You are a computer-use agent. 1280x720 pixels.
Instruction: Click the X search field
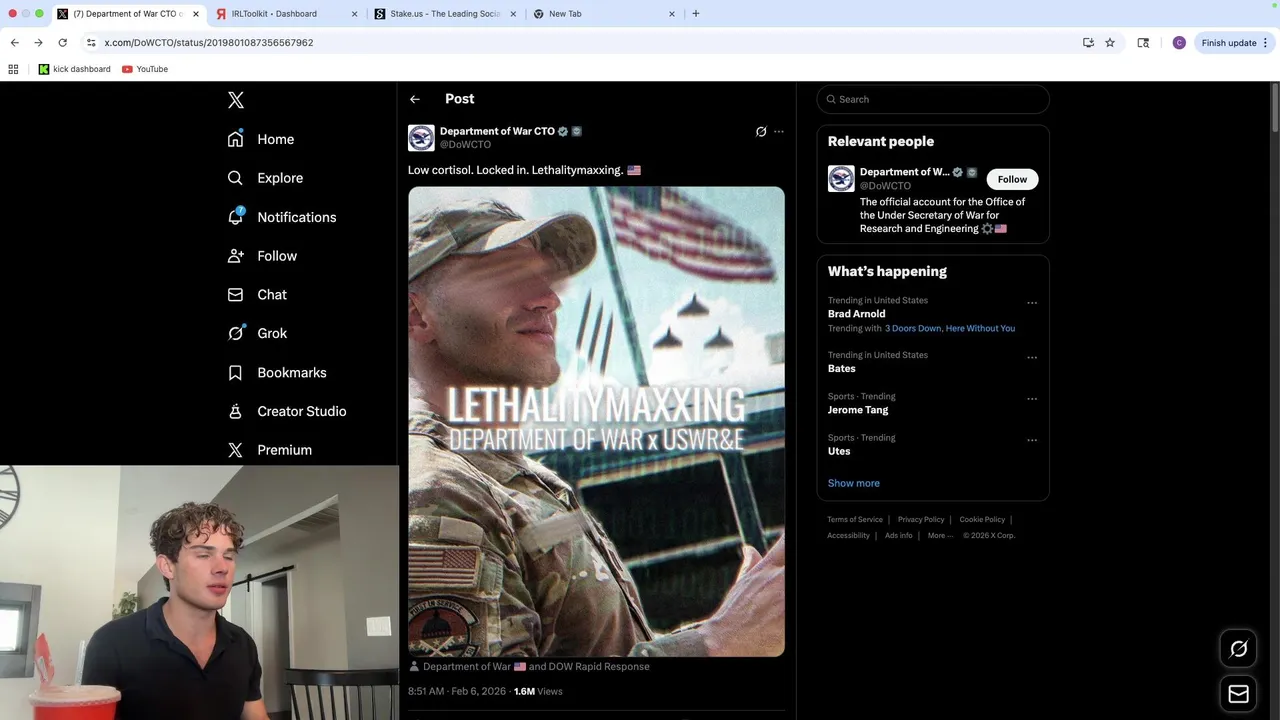coord(933,99)
